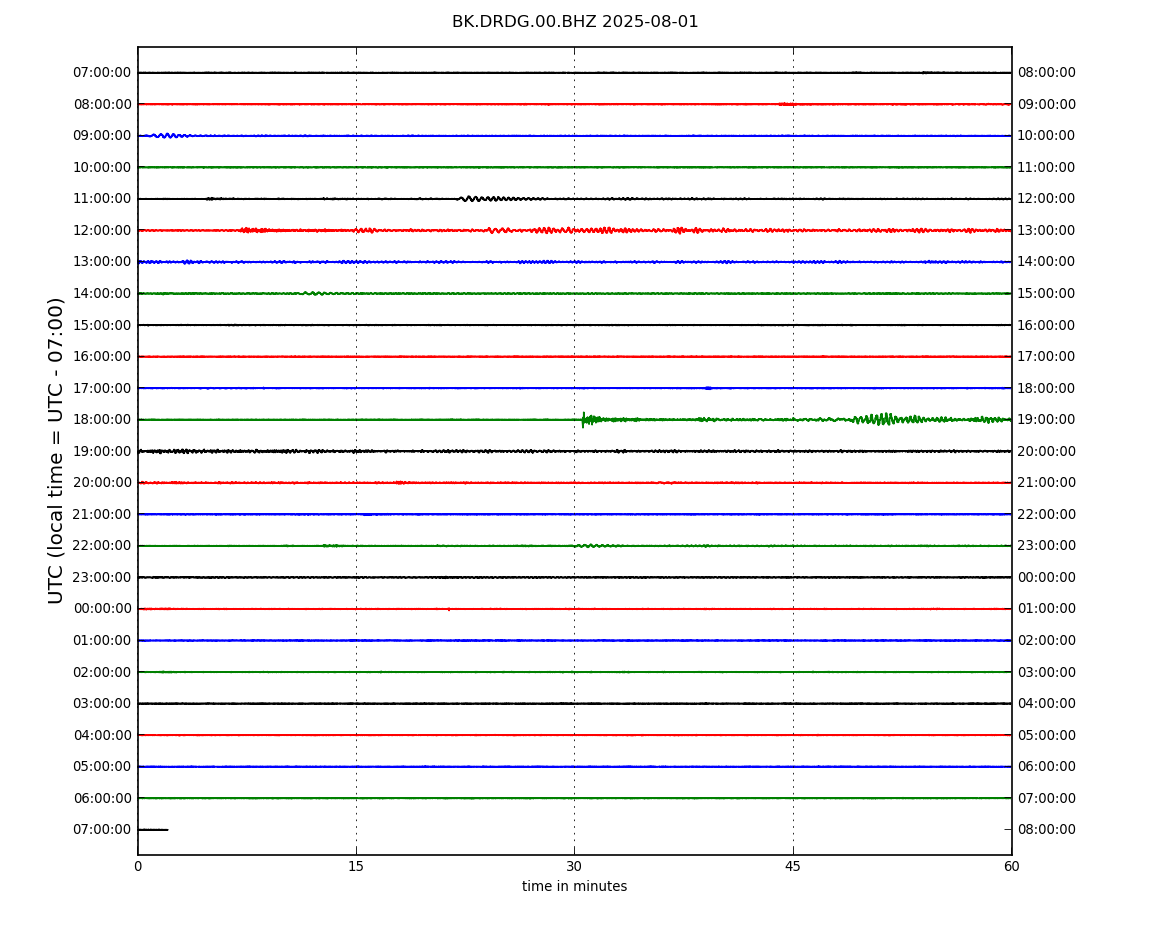Click the right label 17:00:00
This screenshot has height=950, width=1150.
(x=1047, y=357)
